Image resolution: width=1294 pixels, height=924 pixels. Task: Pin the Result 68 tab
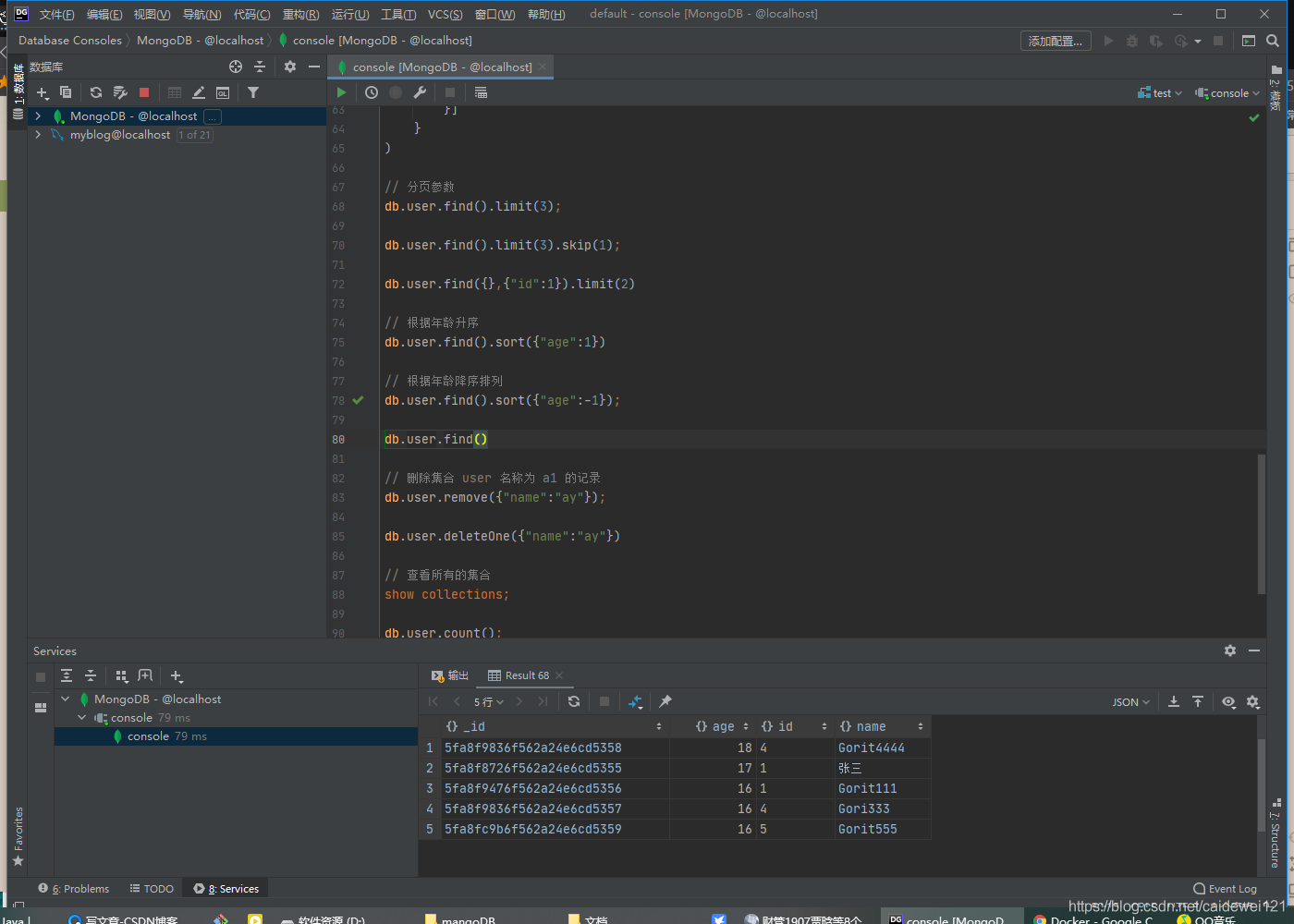pos(665,701)
